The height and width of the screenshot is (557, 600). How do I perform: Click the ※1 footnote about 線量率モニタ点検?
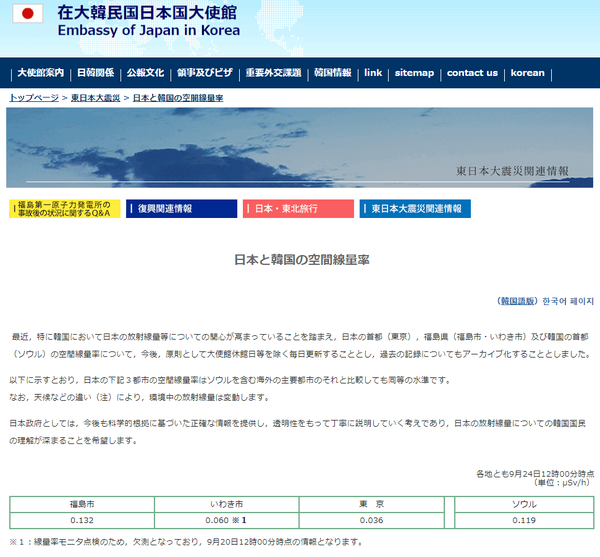click(186, 542)
